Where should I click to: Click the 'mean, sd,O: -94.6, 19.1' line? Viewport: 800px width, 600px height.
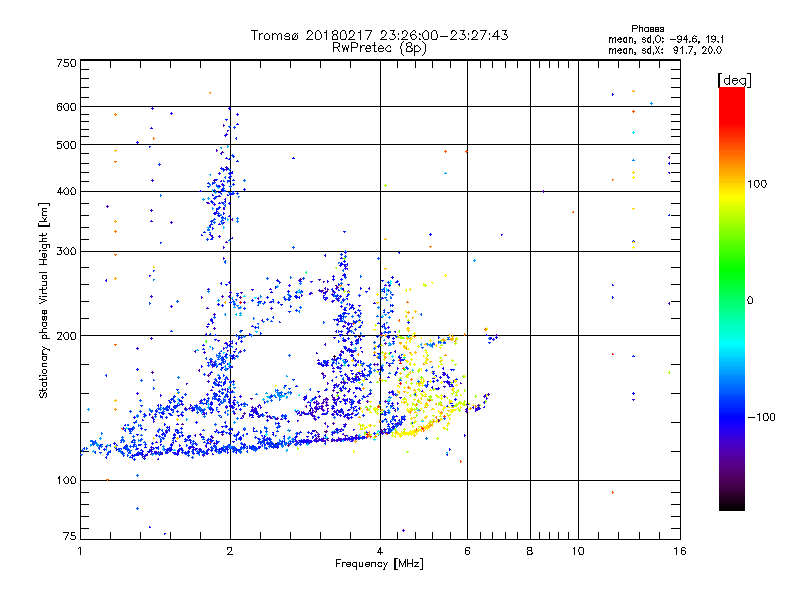click(666, 39)
